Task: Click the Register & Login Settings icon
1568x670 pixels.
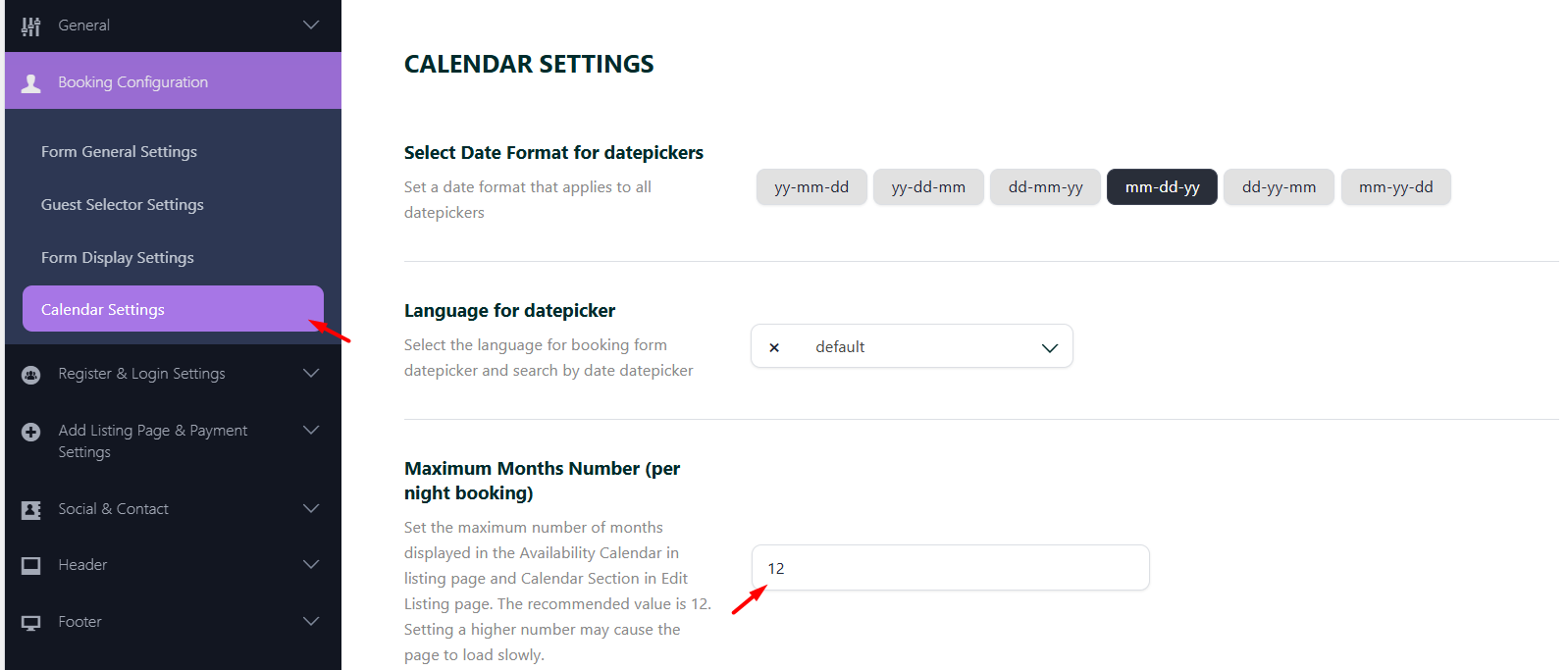Action: (x=31, y=375)
